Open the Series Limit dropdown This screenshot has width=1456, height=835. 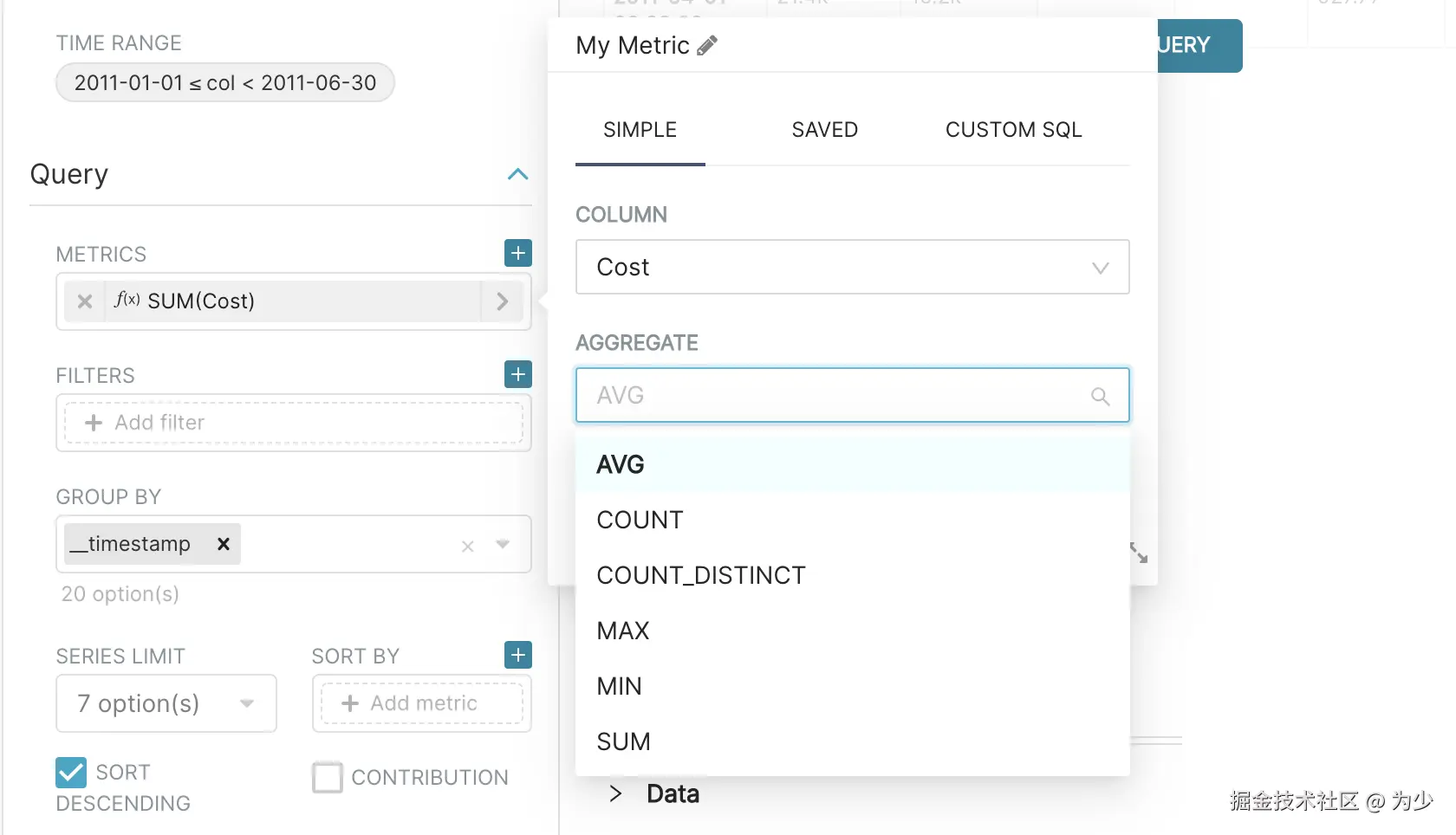tap(166, 703)
